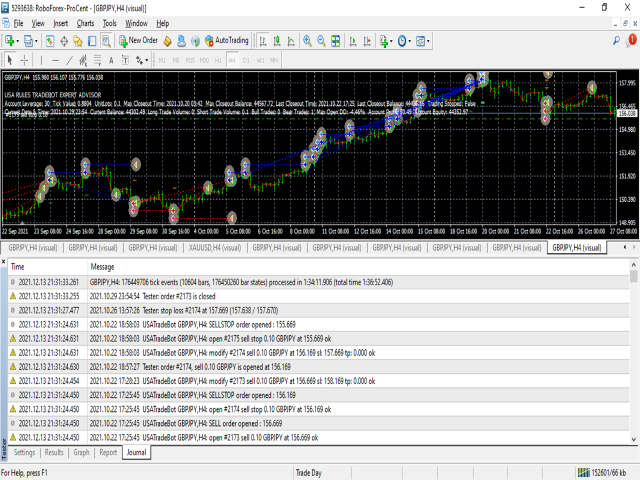
Task: Click journal scrollbar down arrow
Action: [x=633, y=440]
